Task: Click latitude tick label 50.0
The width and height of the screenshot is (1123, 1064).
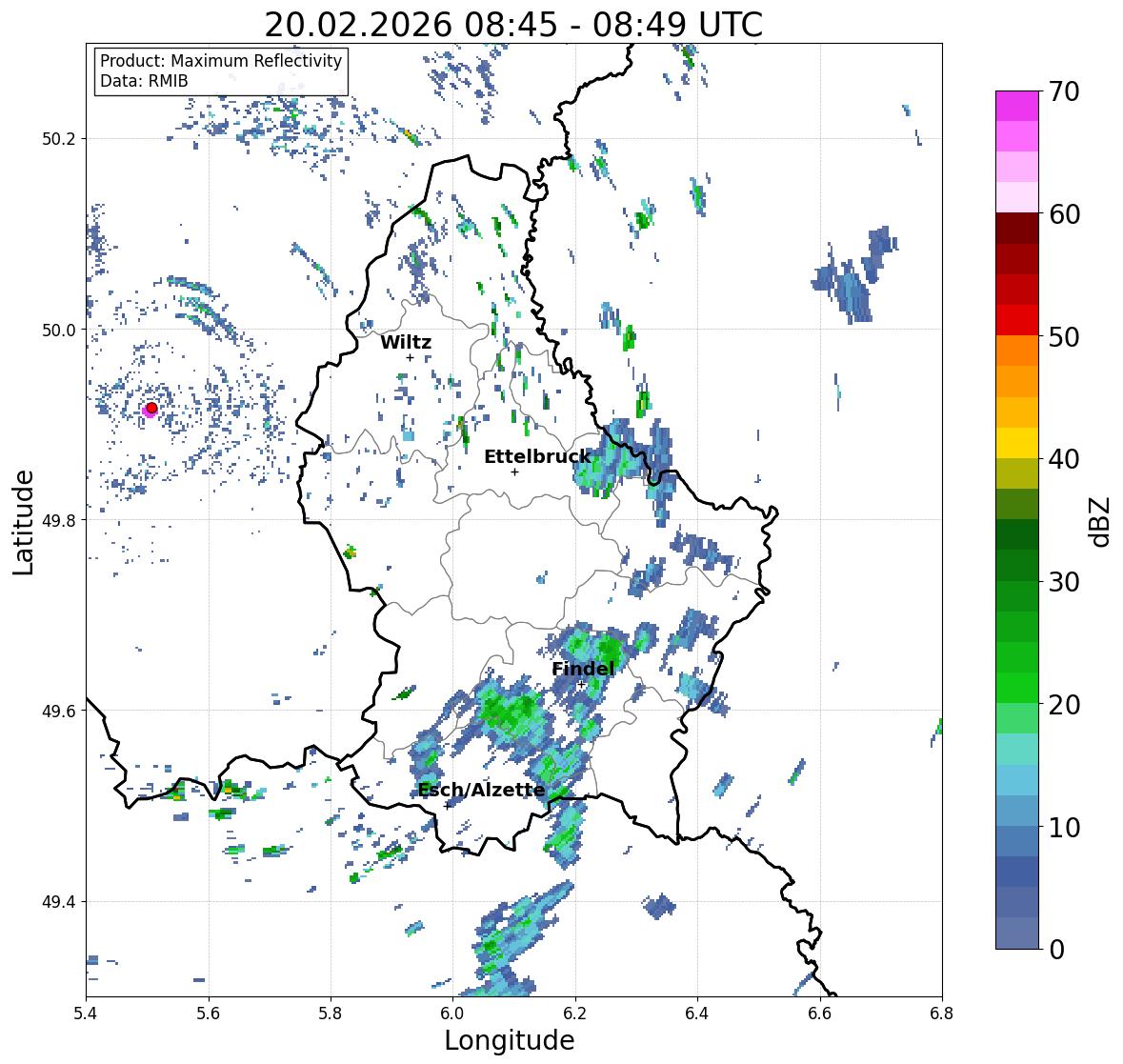Action: (x=59, y=331)
